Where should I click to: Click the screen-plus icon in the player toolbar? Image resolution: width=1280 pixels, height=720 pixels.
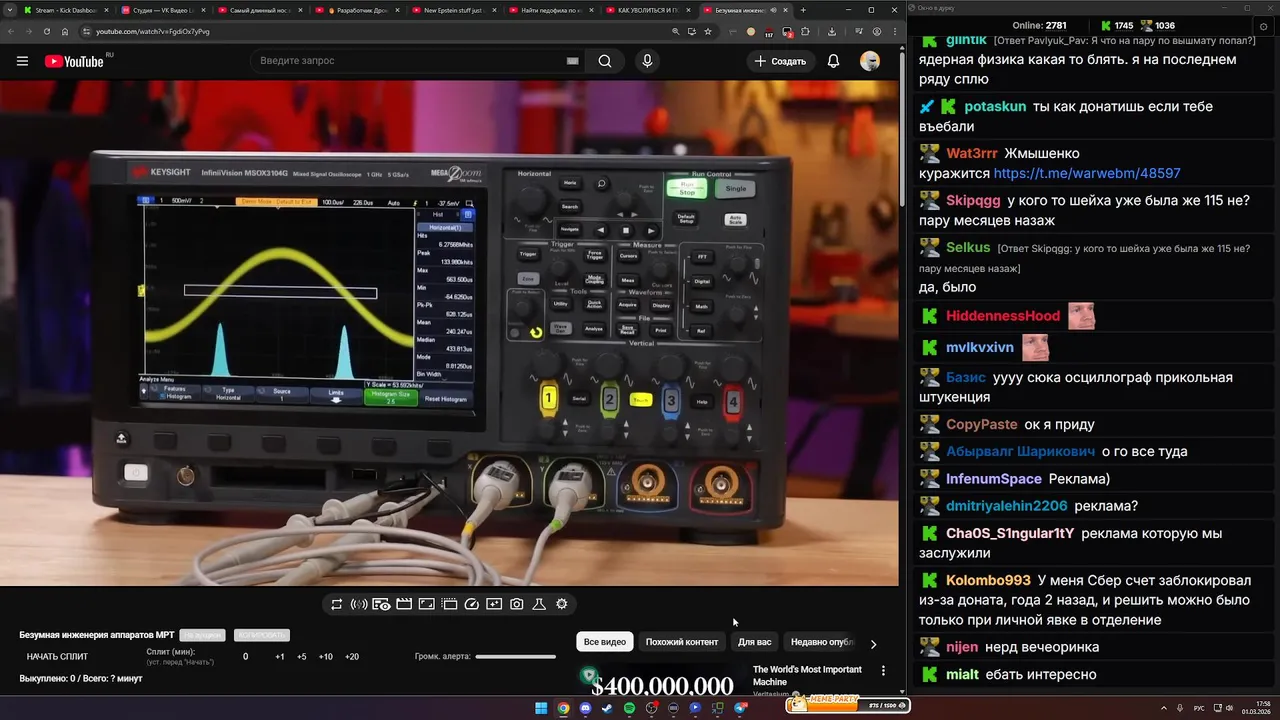(494, 604)
